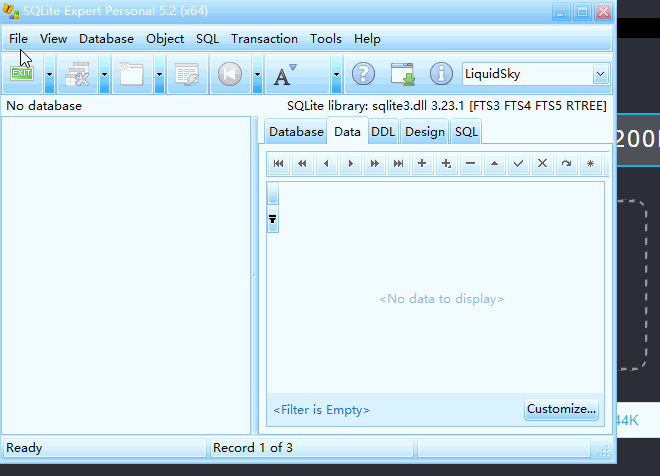Click the 'No database' label
This screenshot has height=476, width=660.
(44, 106)
